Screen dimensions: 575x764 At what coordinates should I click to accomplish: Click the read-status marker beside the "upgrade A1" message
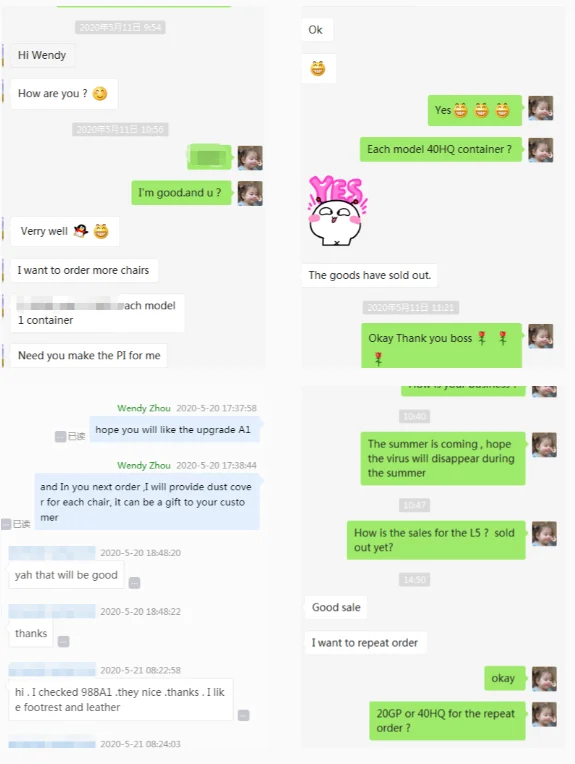point(70,436)
